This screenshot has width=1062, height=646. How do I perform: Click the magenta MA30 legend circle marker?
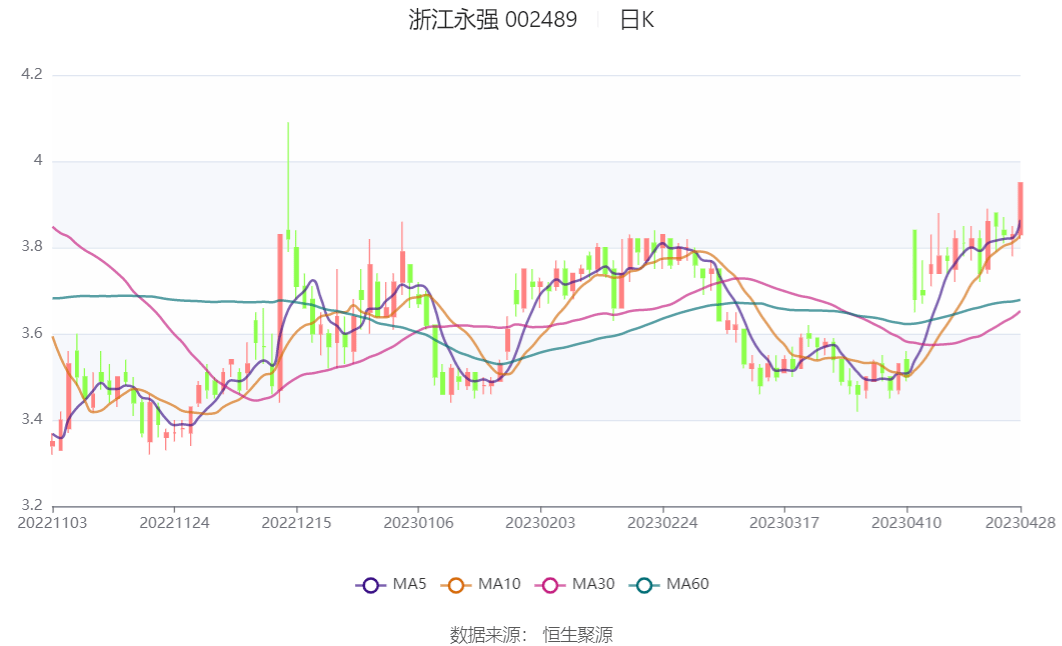[551, 585]
